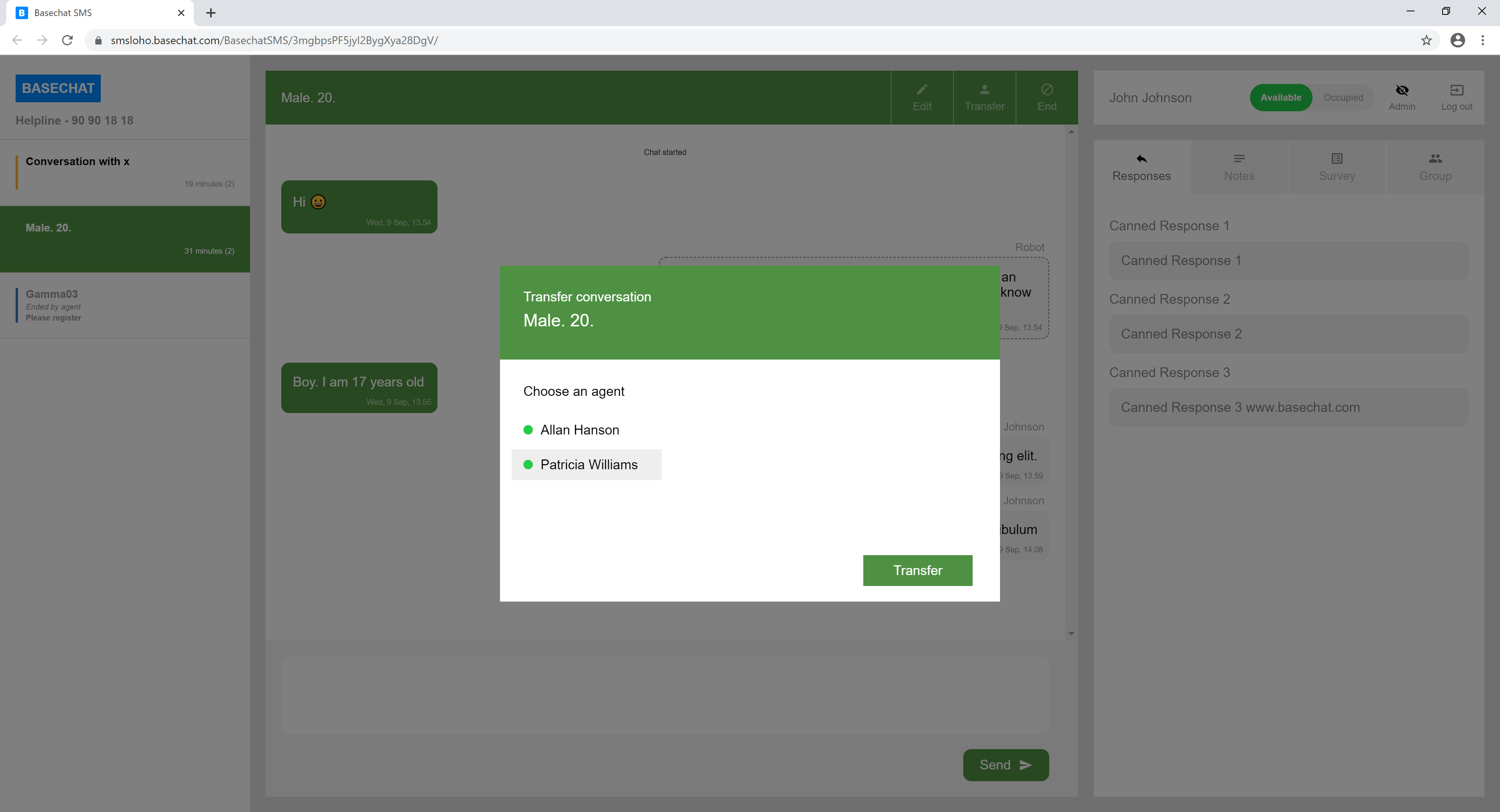Set status to Occupied
The height and width of the screenshot is (812, 1500).
pos(1343,98)
